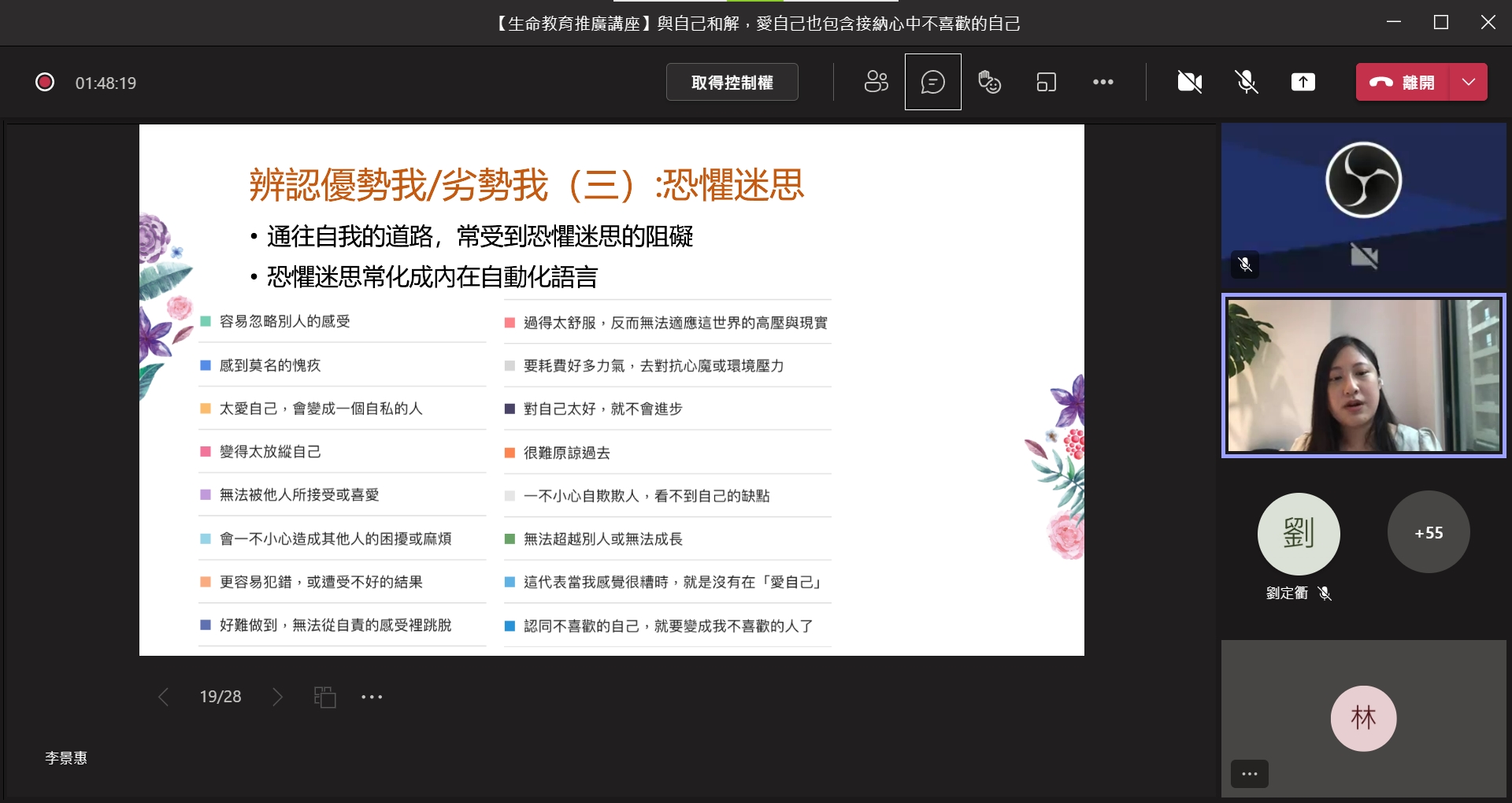
Task: Open the share content tray
Action: click(1303, 82)
